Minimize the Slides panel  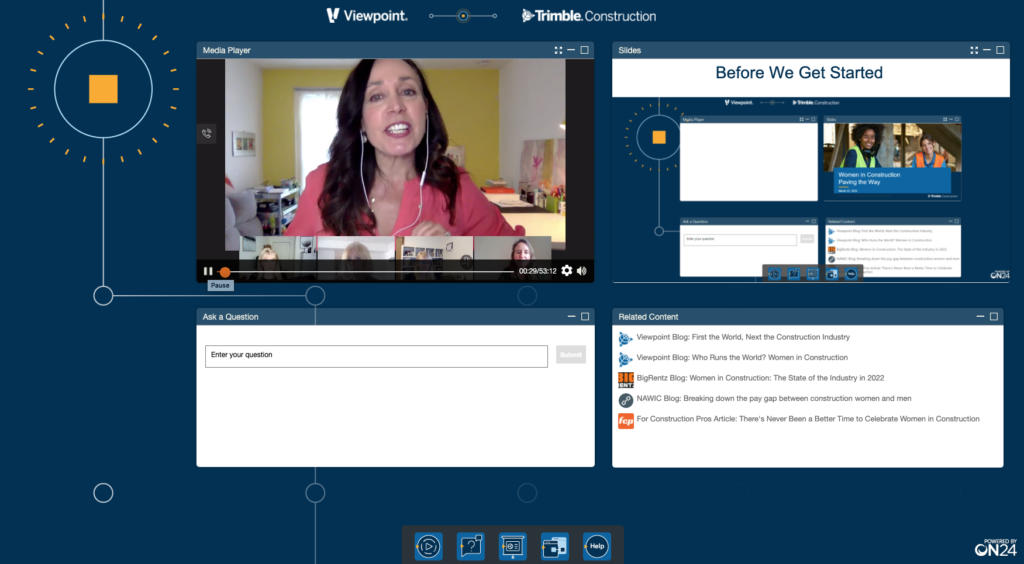pyautogui.click(x=987, y=50)
